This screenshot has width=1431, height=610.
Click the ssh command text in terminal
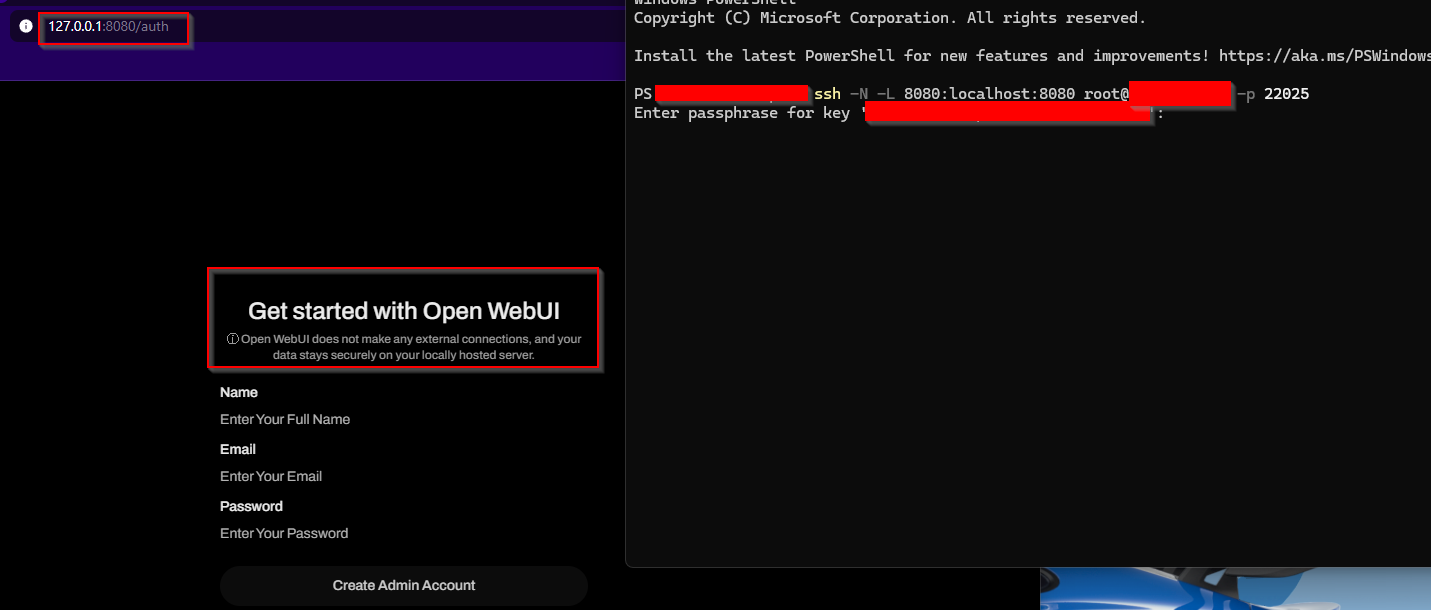827,94
